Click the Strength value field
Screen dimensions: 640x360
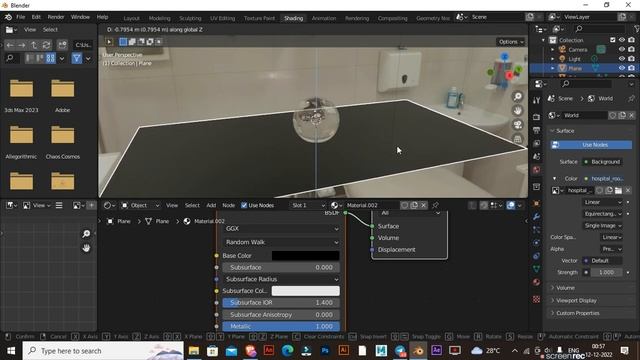point(607,272)
